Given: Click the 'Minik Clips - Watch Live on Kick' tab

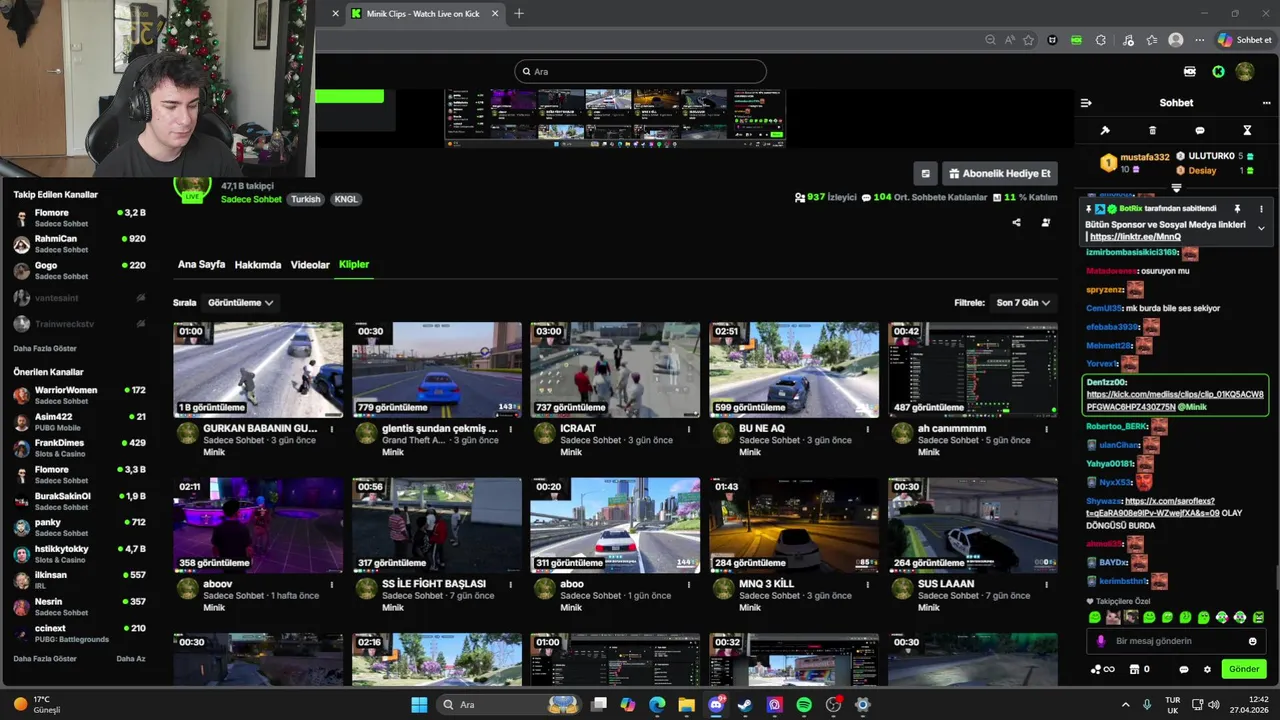Looking at the screenshot, I should point(423,14).
